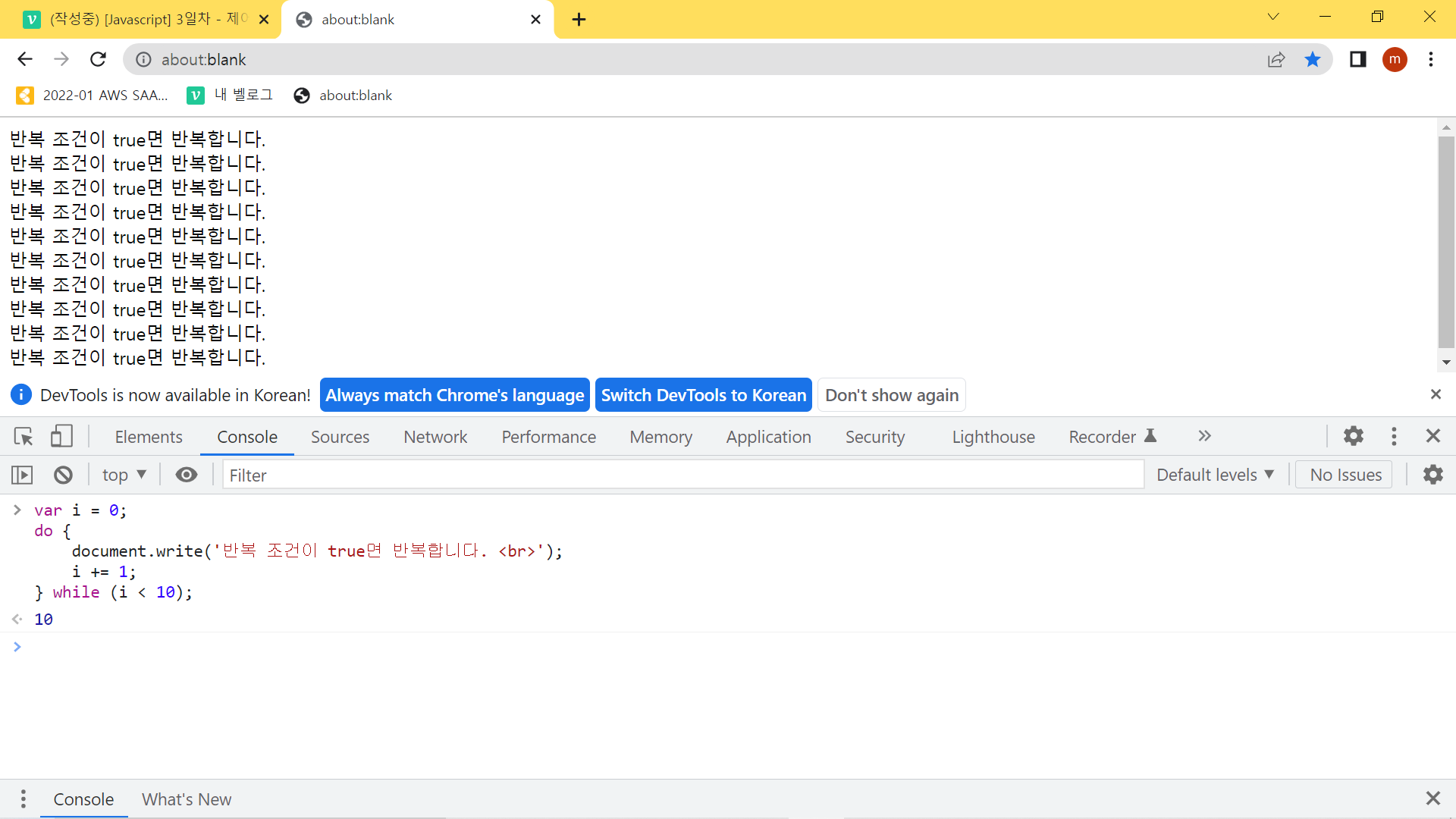Click the console Filter input field

pos(682,475)
